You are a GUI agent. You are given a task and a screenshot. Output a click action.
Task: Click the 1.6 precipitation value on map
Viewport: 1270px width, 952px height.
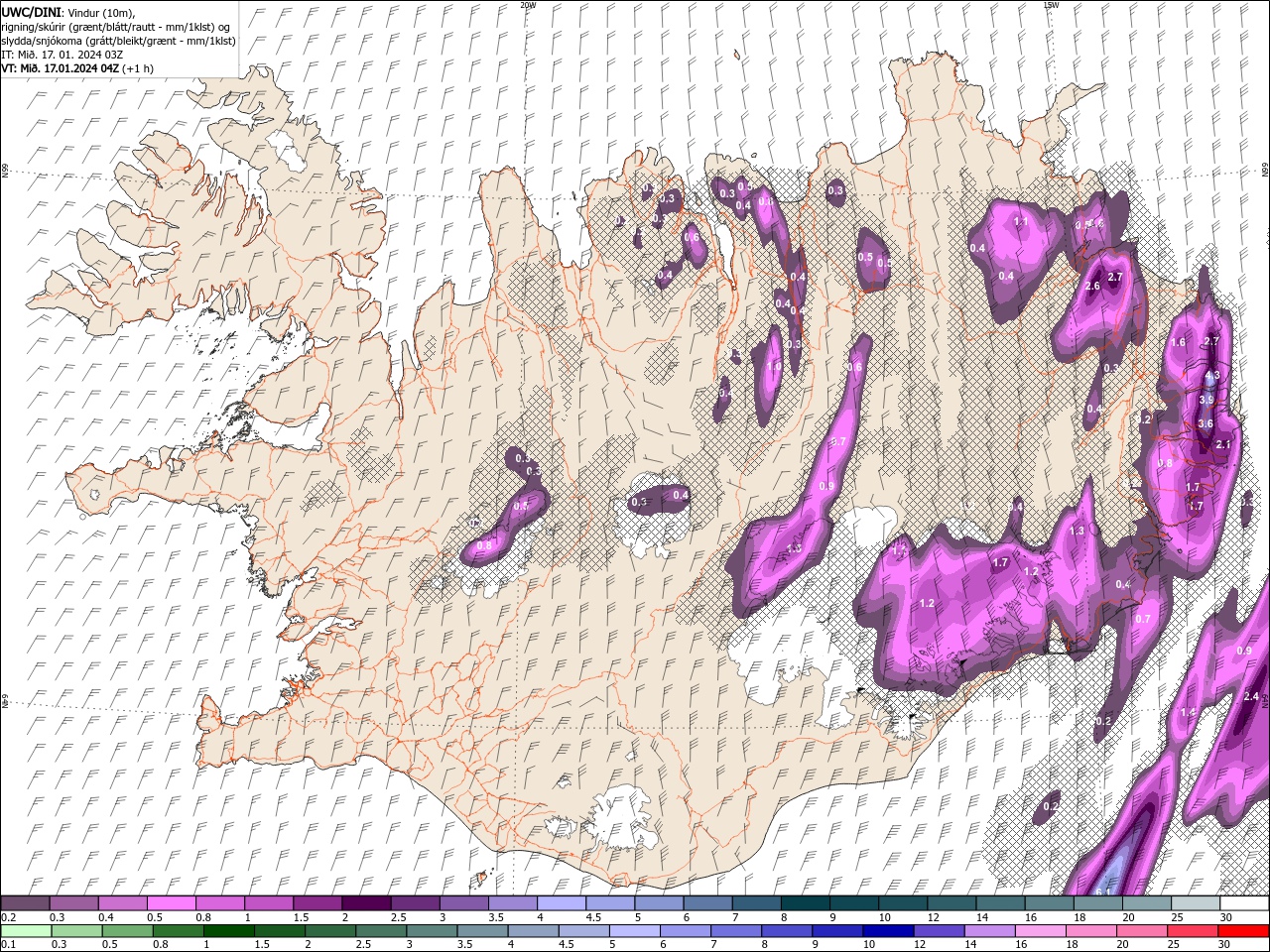click(x=1179, y=342)
